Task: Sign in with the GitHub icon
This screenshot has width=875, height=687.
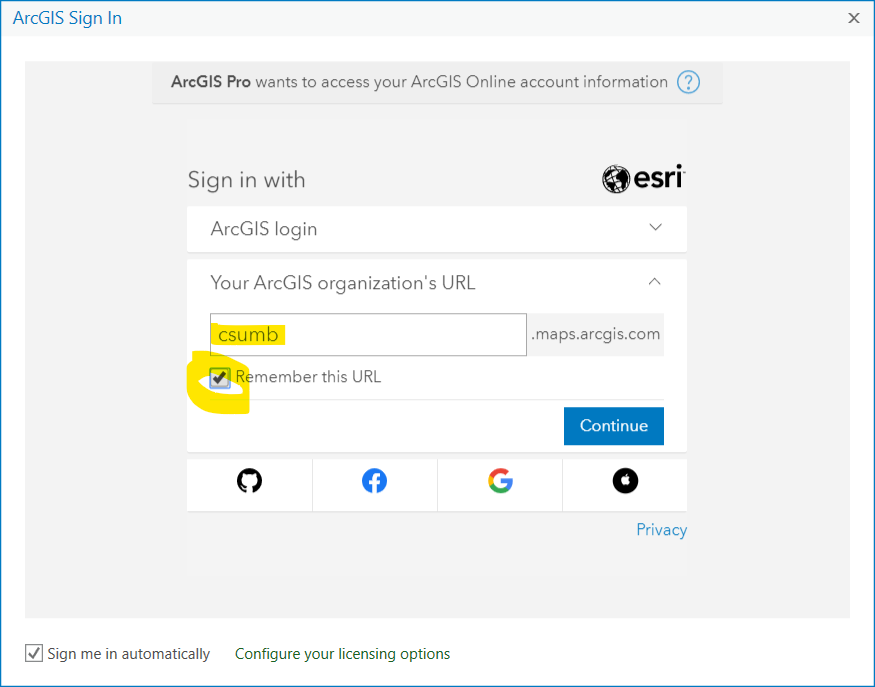Action: [249, 481]
